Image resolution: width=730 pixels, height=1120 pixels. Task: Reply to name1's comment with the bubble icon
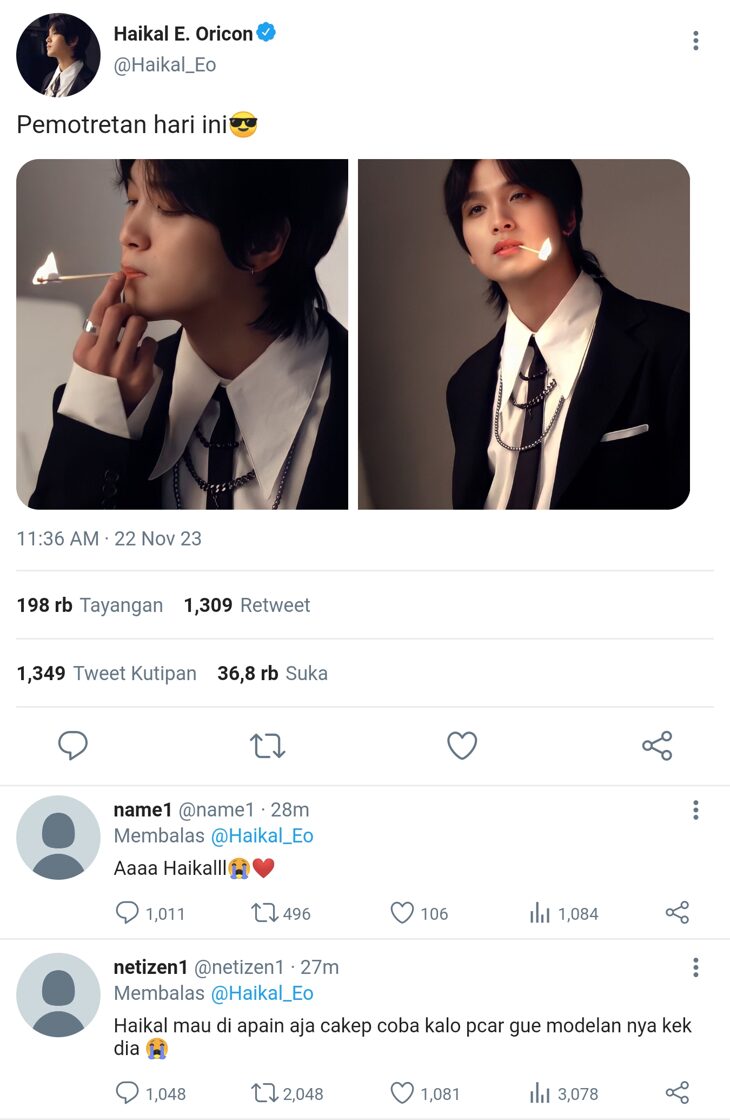coord(127,913)
